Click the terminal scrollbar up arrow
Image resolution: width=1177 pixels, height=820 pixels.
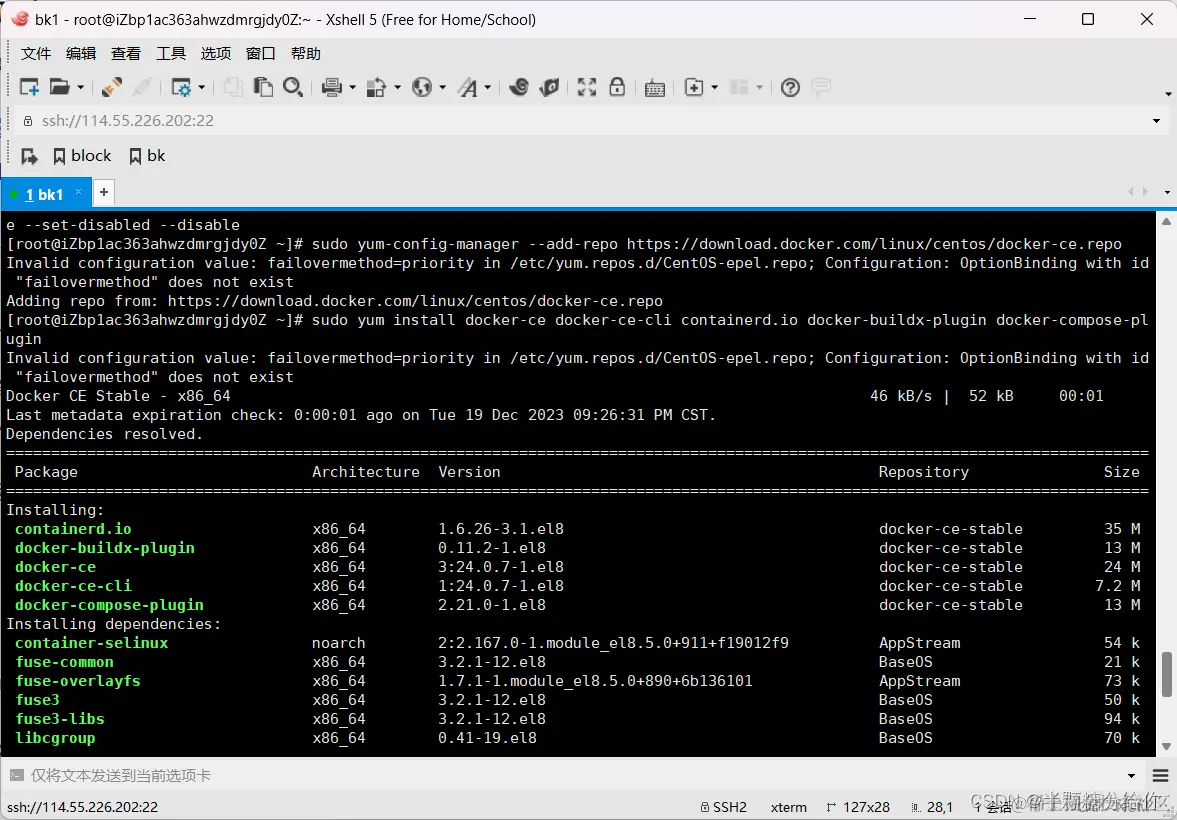(1166, 222)
